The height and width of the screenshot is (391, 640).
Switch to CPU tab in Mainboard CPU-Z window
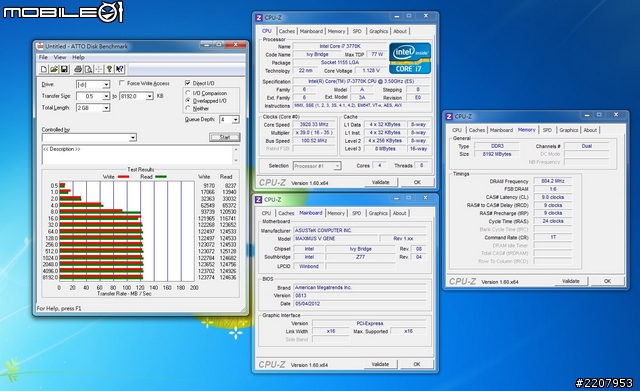[x=266, y=213]
